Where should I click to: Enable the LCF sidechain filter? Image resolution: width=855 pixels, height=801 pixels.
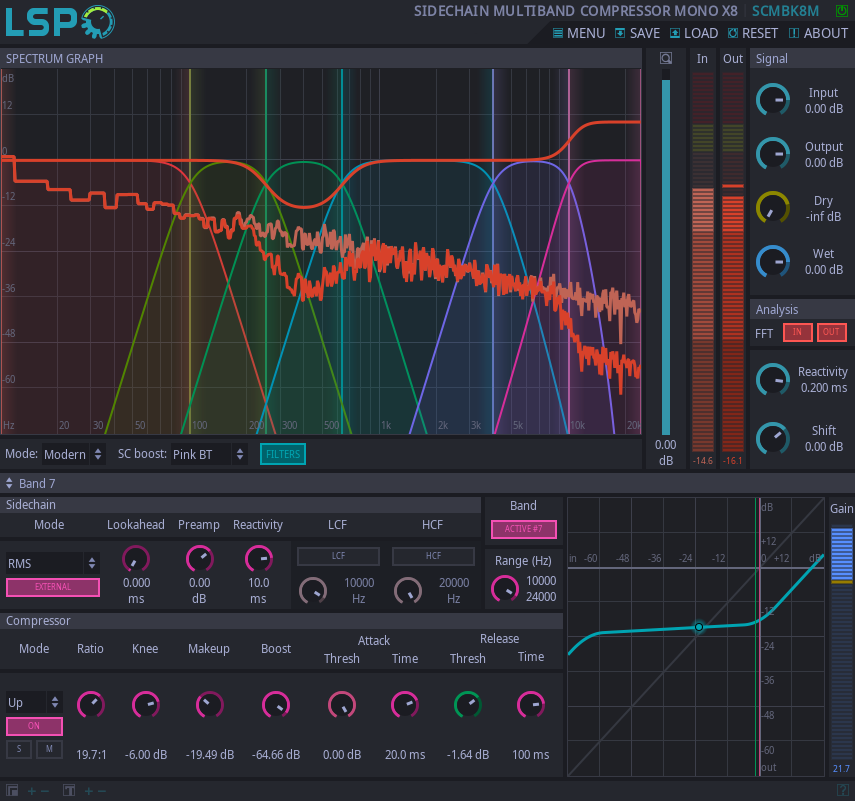coord(338,556)
